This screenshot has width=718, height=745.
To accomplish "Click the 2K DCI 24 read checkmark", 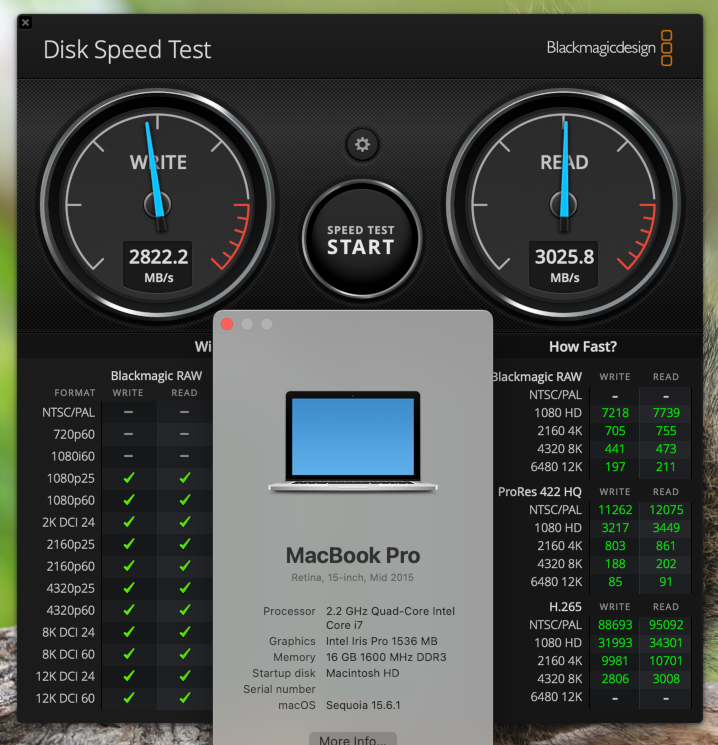I will [x=185, y=522].
